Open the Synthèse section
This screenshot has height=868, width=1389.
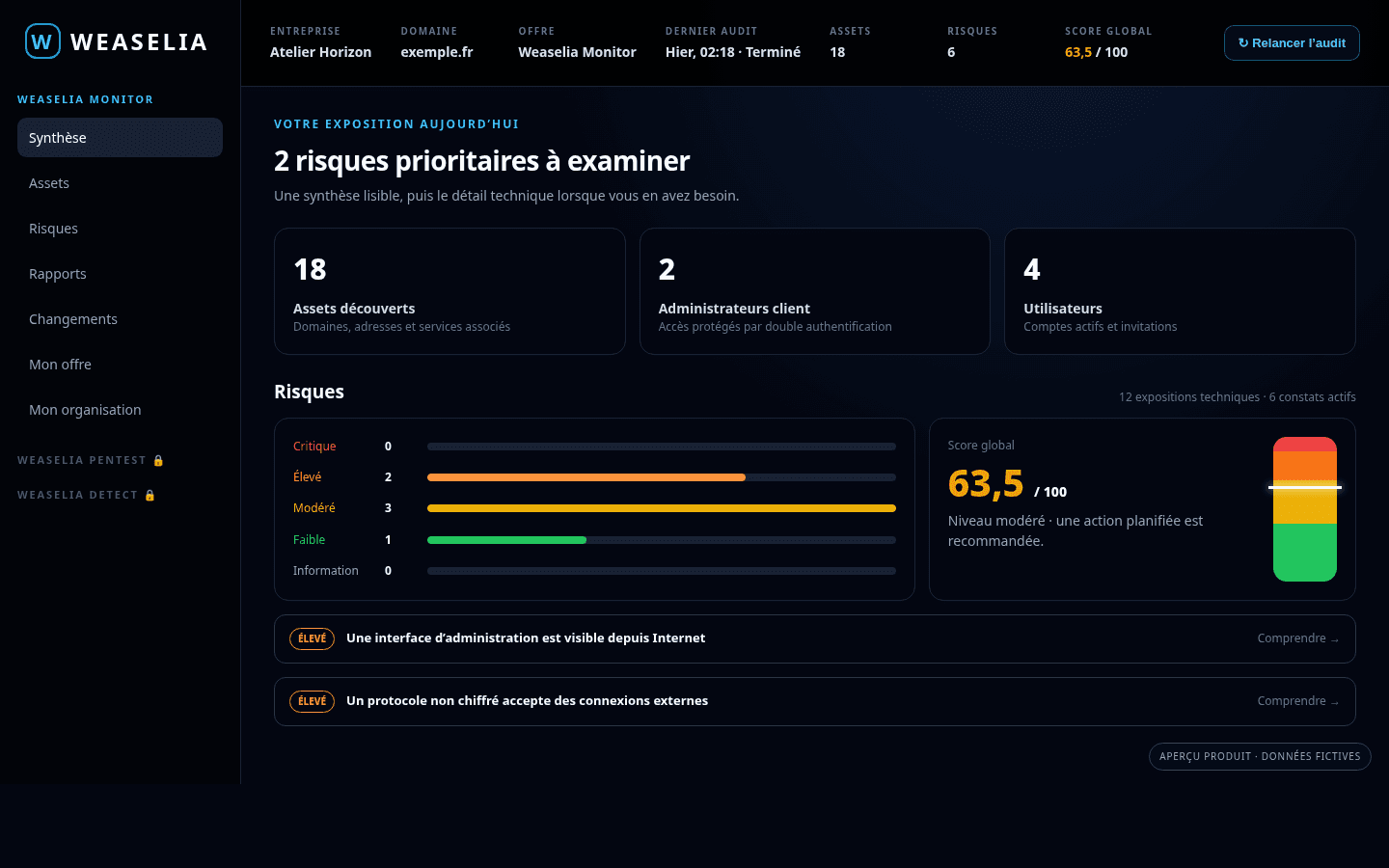[120, 138]
